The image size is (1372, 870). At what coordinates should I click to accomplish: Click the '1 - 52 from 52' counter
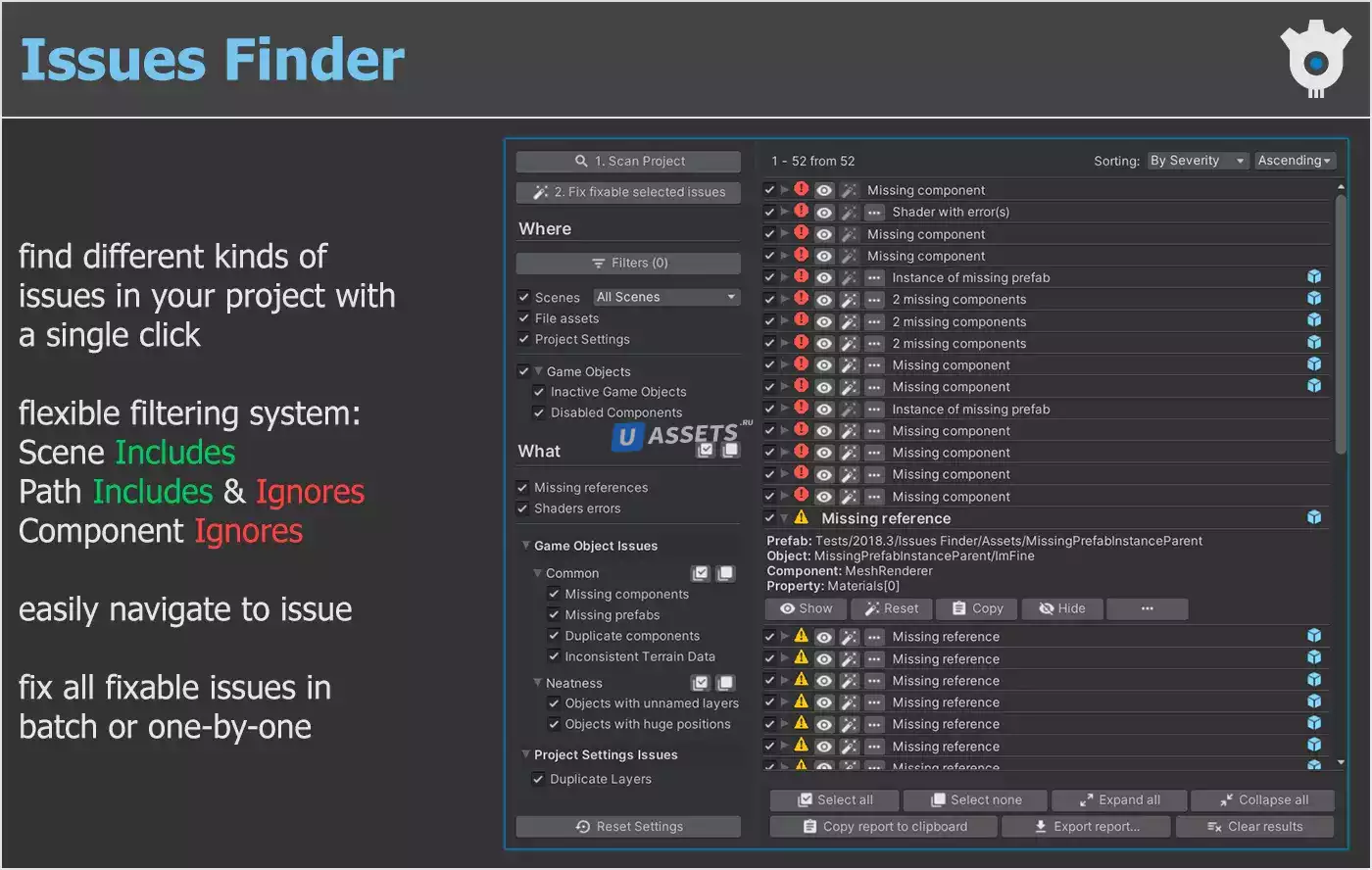pos(812,161)
